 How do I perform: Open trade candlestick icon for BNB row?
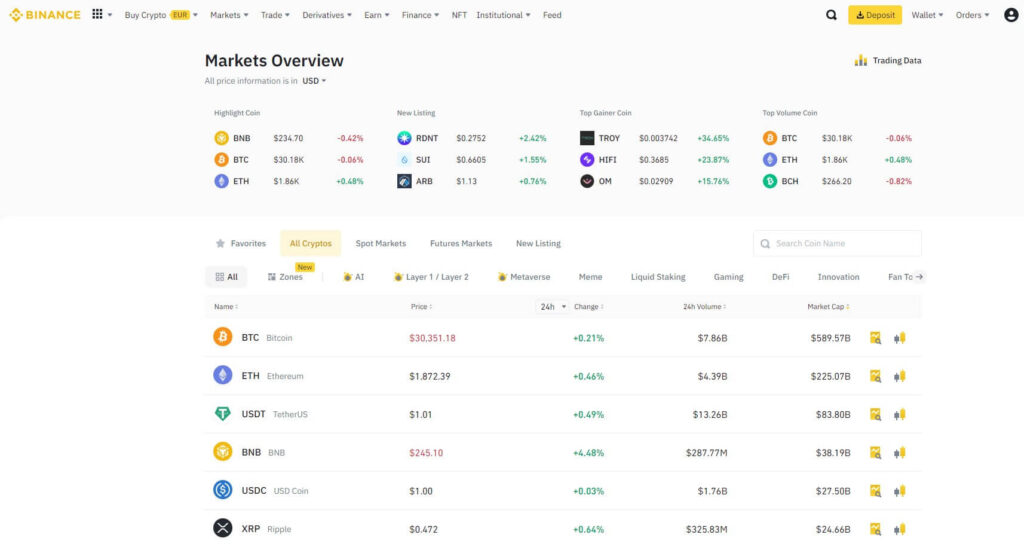pos(899,453)
